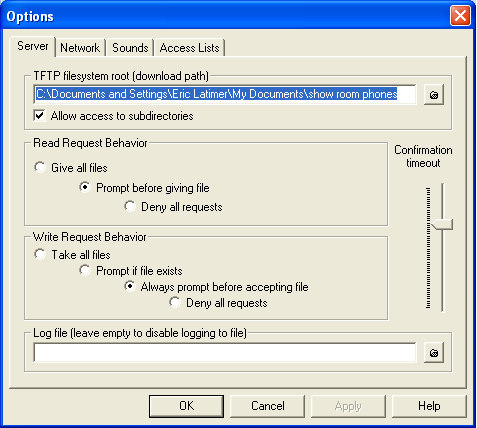The height and width of the screenshot is (428, 477).
Task: Close the Options dialog with the X
Action: (x=460, y=16)
